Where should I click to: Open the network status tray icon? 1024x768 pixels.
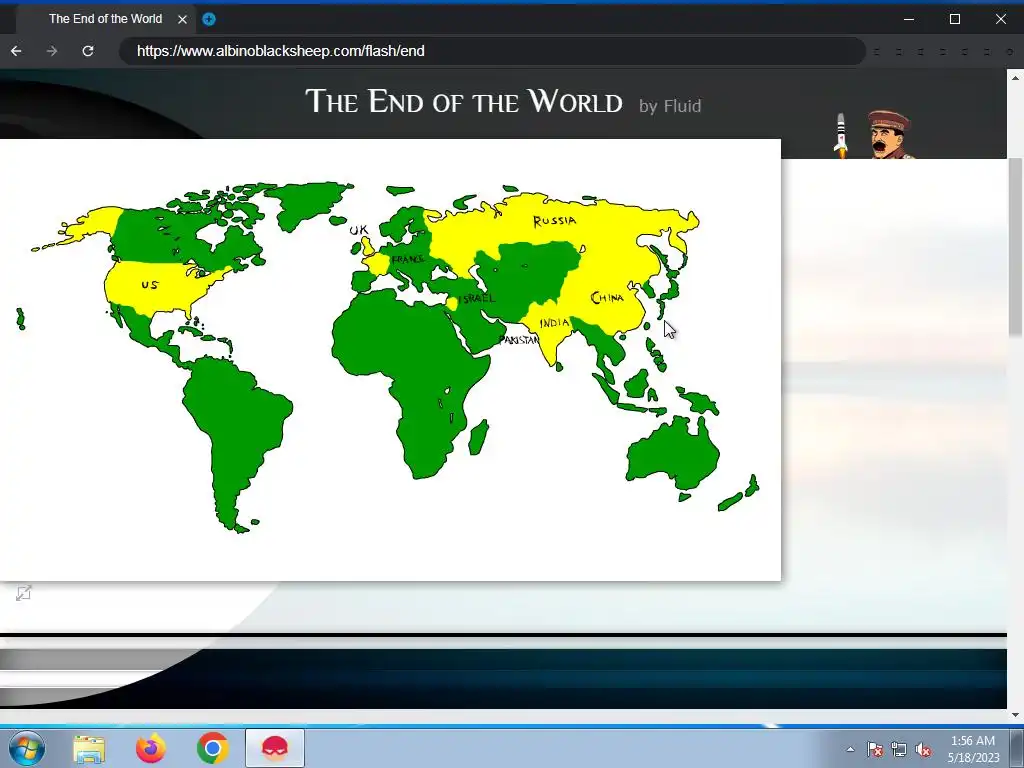[899, 749]
